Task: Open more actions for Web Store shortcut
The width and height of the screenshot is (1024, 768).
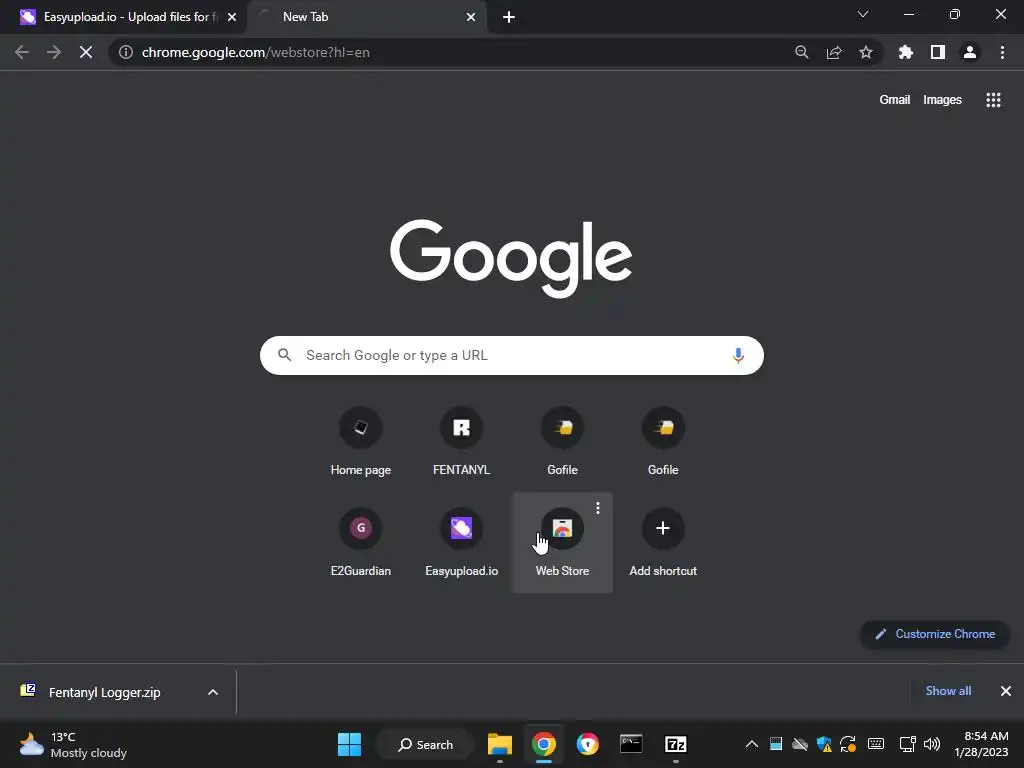Action: (x=598, y=508)
